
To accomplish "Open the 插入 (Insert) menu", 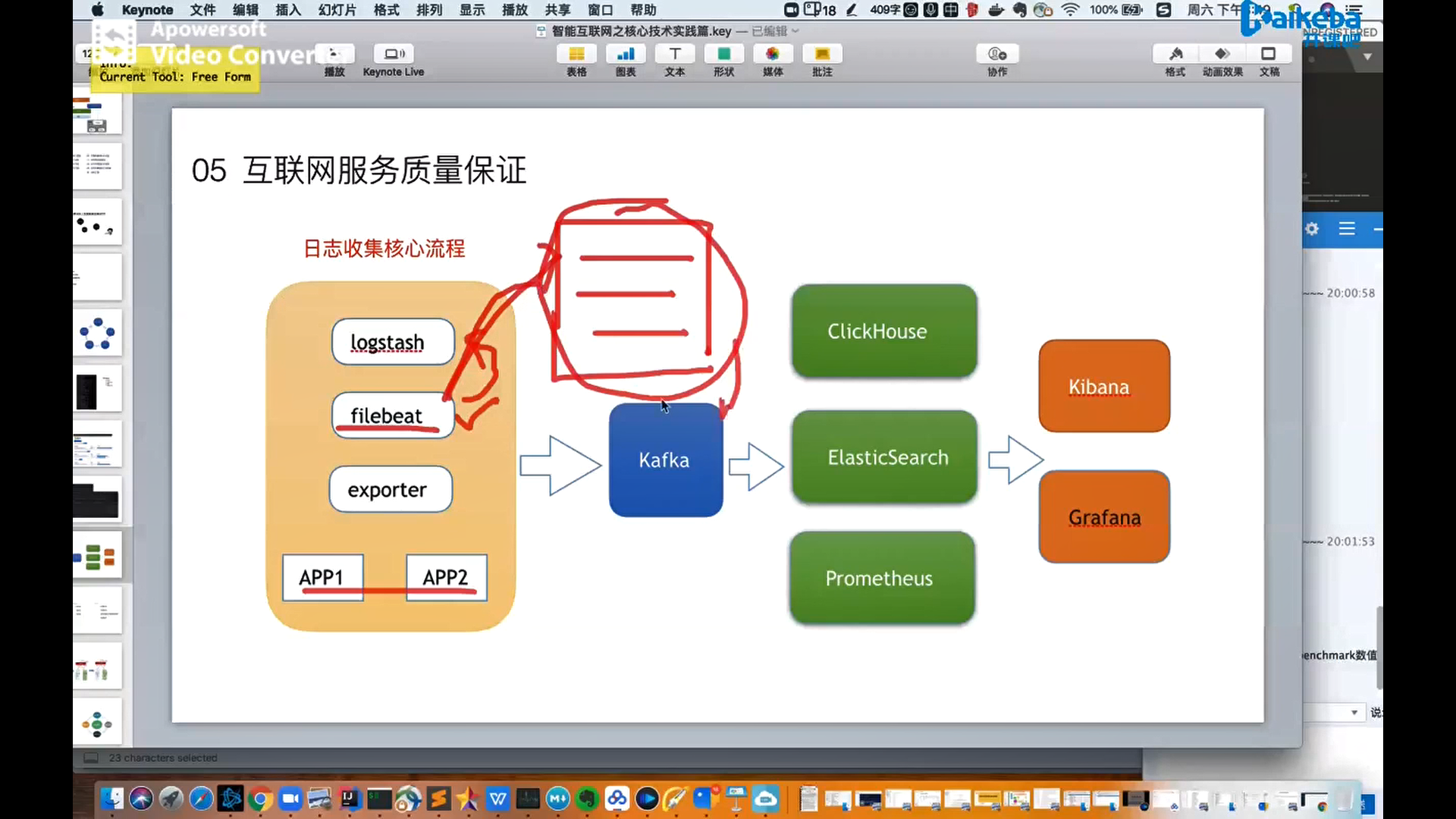I will coord(287,10).
